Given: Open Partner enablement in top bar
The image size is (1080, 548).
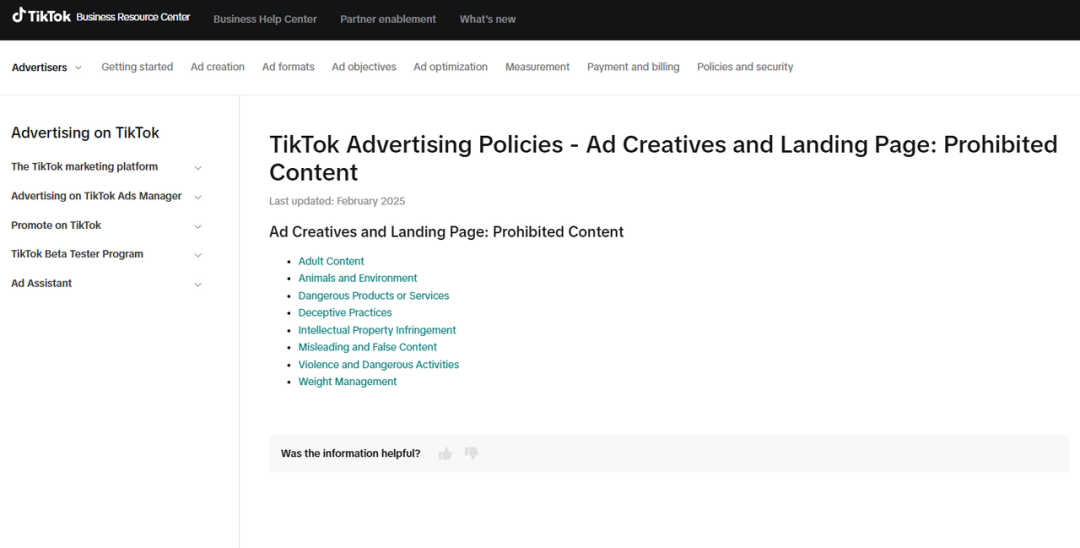Looking at the screenshot, I should click(x=388, y=19).
